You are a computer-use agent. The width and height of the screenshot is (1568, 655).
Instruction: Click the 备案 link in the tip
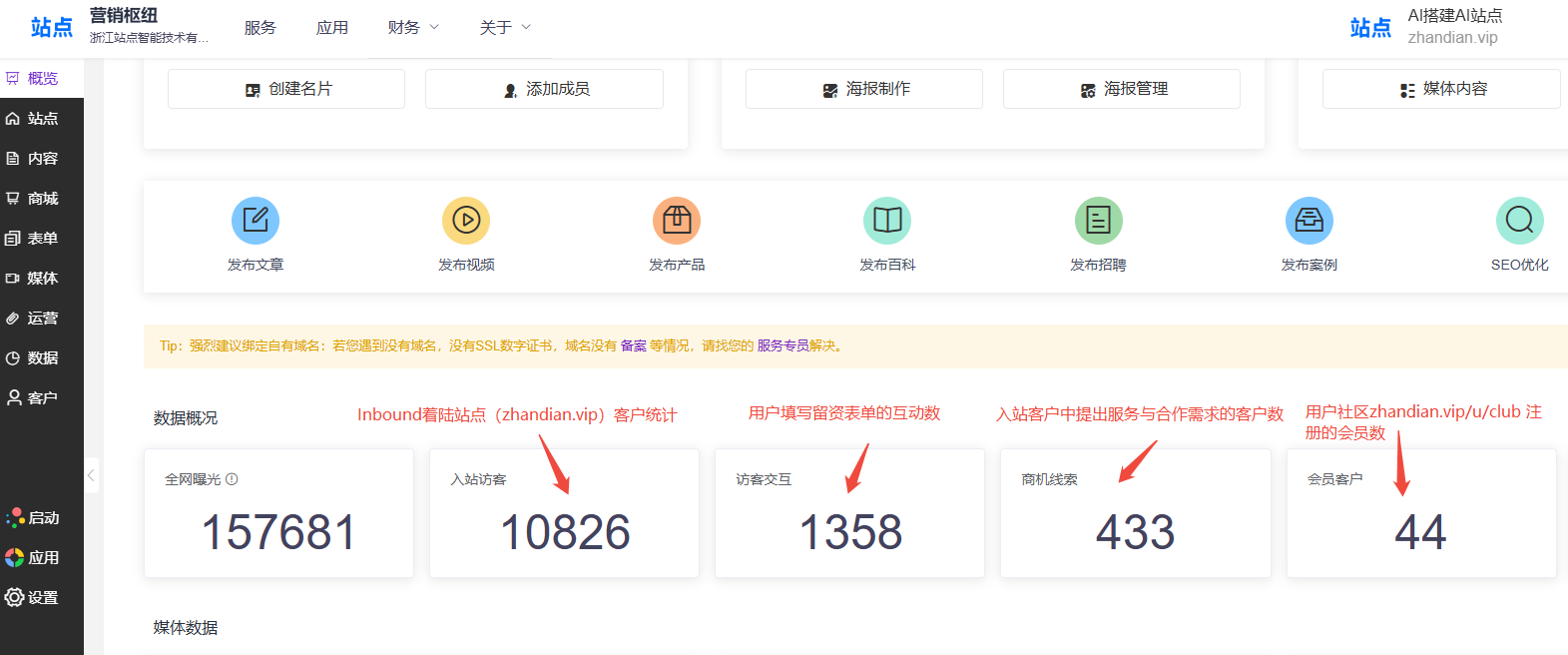(x=634, y=345)
